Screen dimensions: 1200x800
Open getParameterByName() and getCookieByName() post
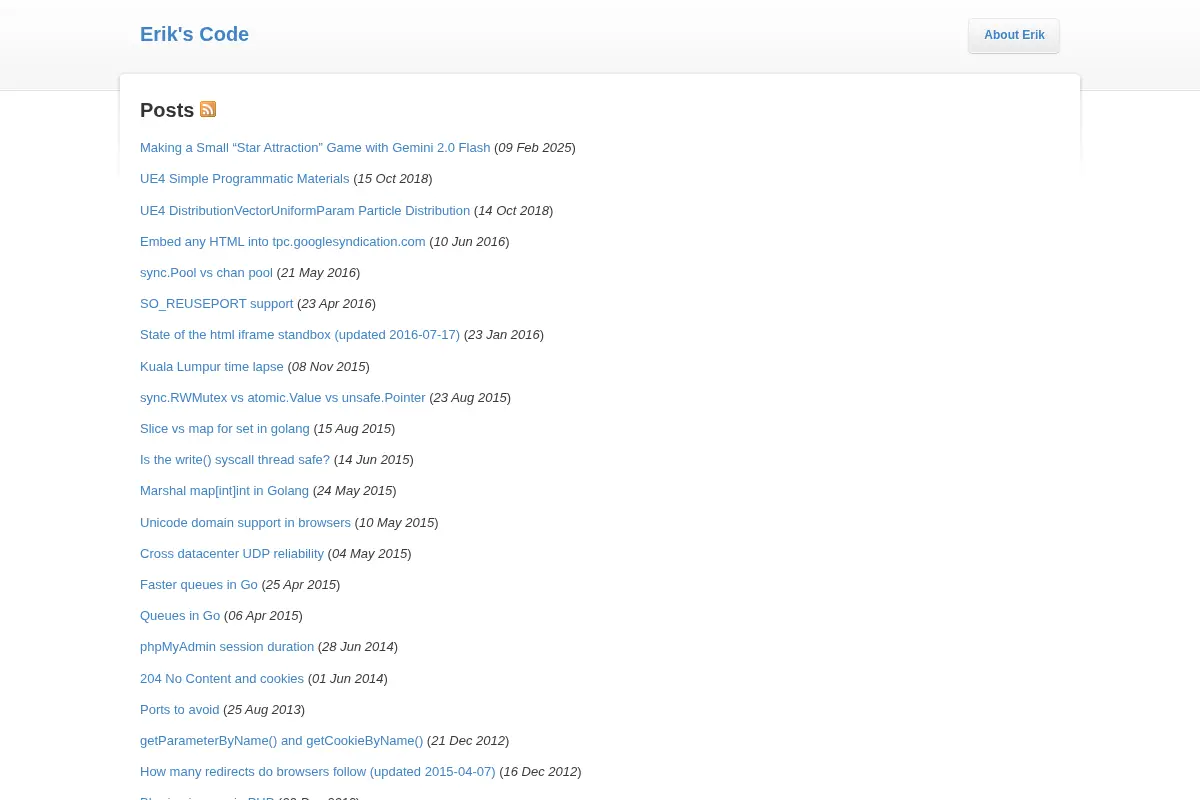point(281,740)
